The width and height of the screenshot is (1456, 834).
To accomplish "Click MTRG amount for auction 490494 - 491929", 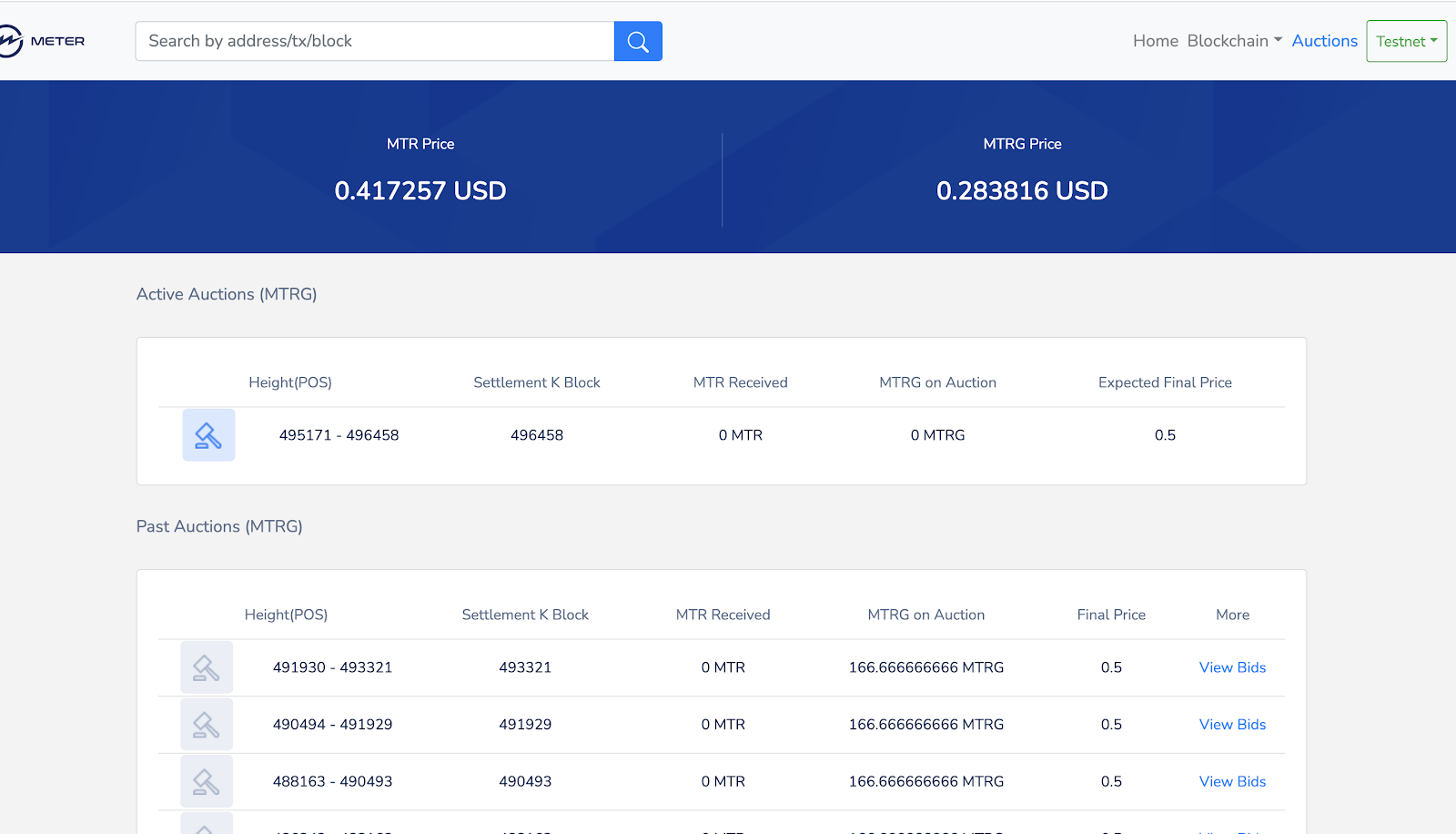I will pos(926,725).
